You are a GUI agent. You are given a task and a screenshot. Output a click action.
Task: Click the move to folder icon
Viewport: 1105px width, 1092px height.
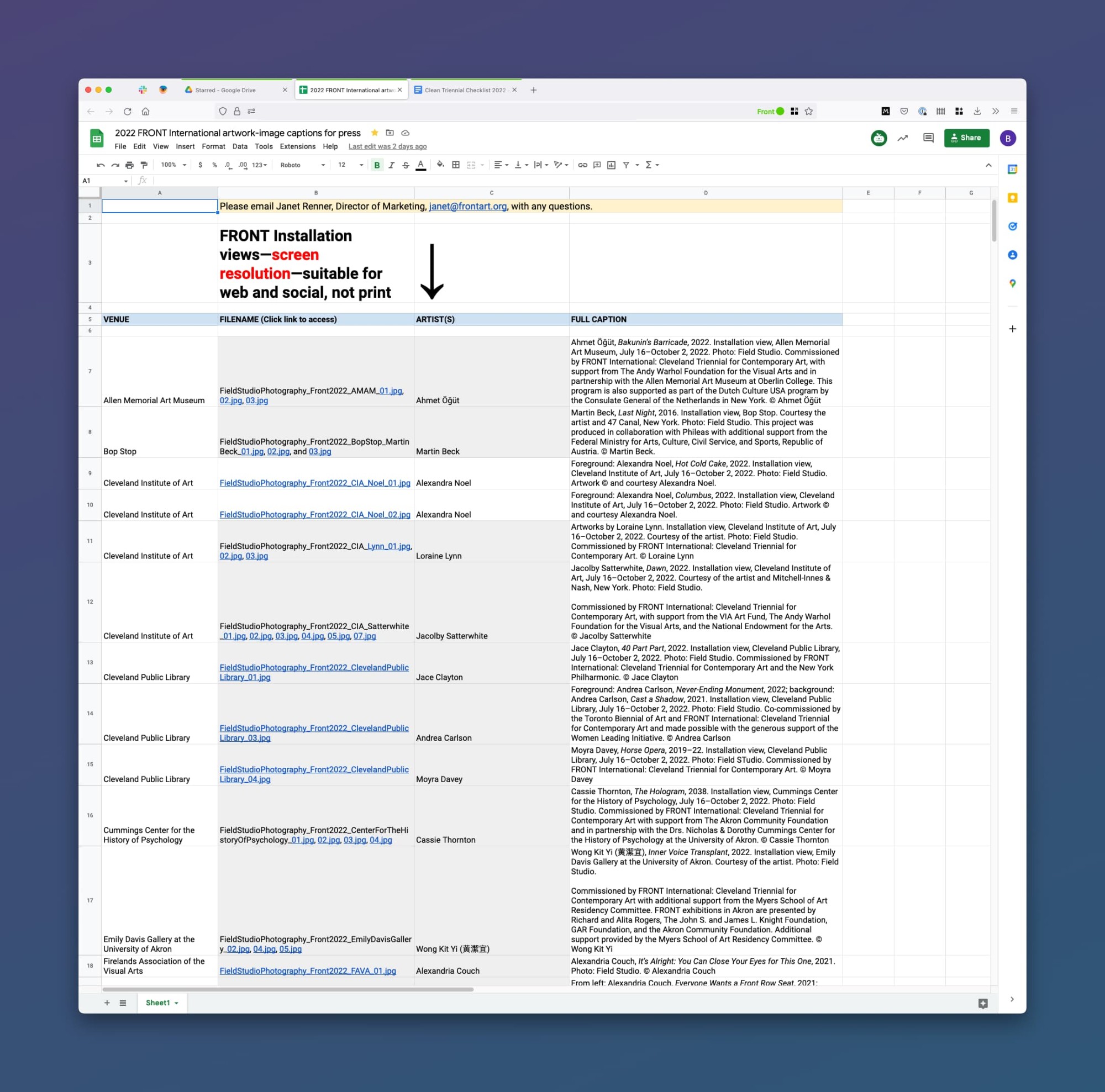(x=390, y=133)
